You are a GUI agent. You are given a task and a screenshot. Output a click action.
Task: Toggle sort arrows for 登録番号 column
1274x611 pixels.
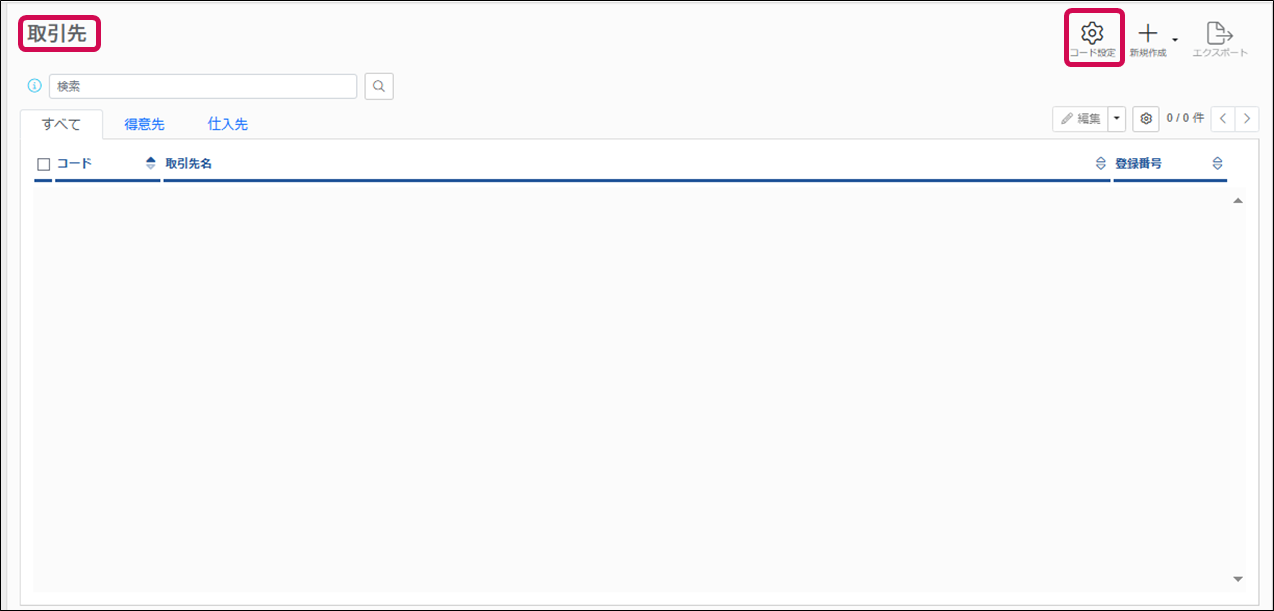point(1217,163)
